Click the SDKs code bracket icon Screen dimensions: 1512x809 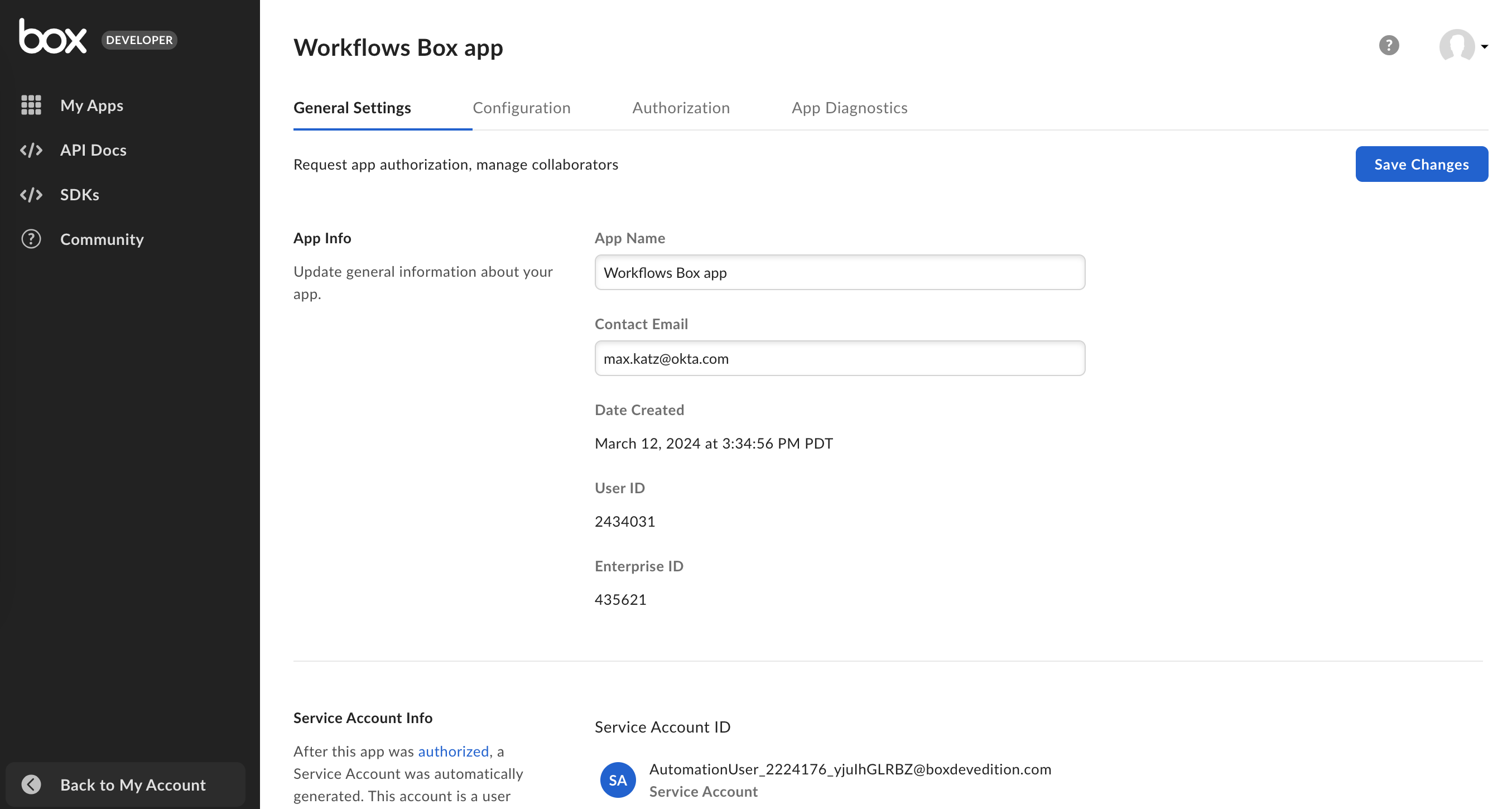click(x=31, y=194)
